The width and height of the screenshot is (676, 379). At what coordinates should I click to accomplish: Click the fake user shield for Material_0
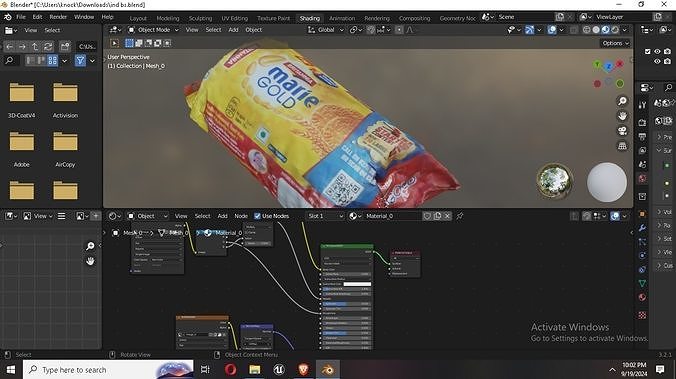(x=427, y=216)
